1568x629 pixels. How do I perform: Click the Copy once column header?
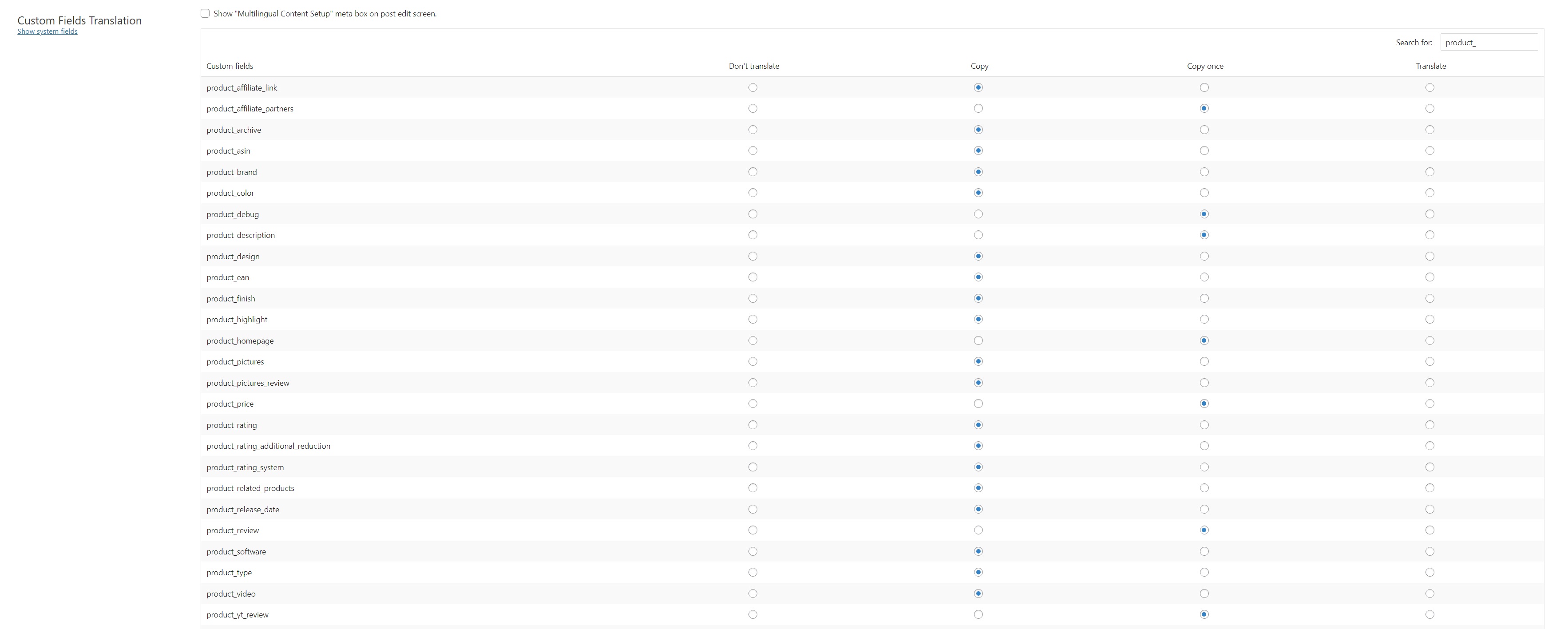[x=1205, y=66]
